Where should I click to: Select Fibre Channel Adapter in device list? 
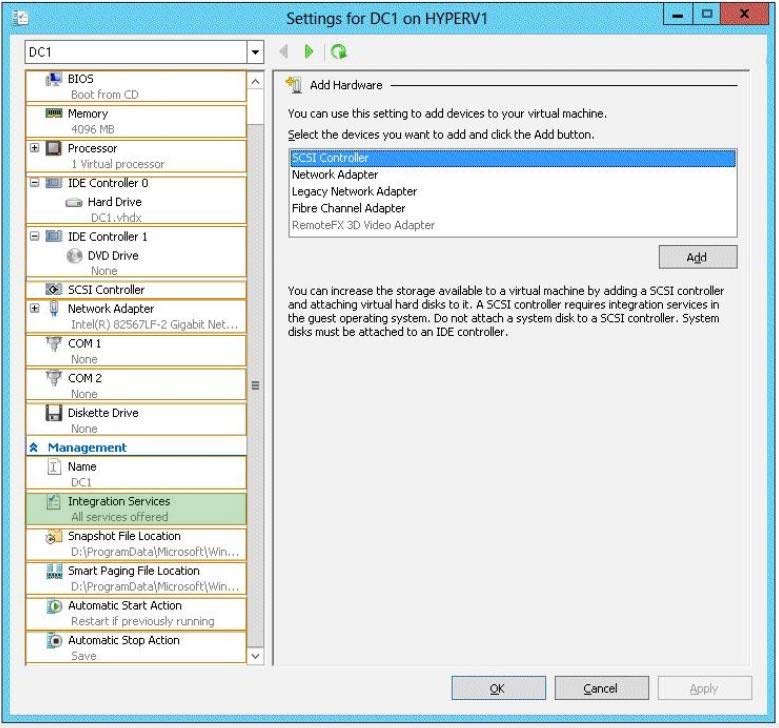(x=513, y=209)
